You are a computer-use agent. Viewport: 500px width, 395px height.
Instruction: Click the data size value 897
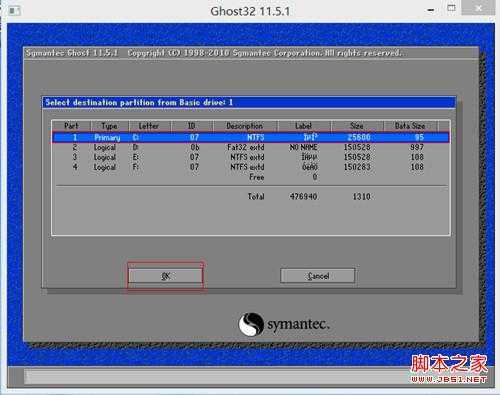pos(417,147)
